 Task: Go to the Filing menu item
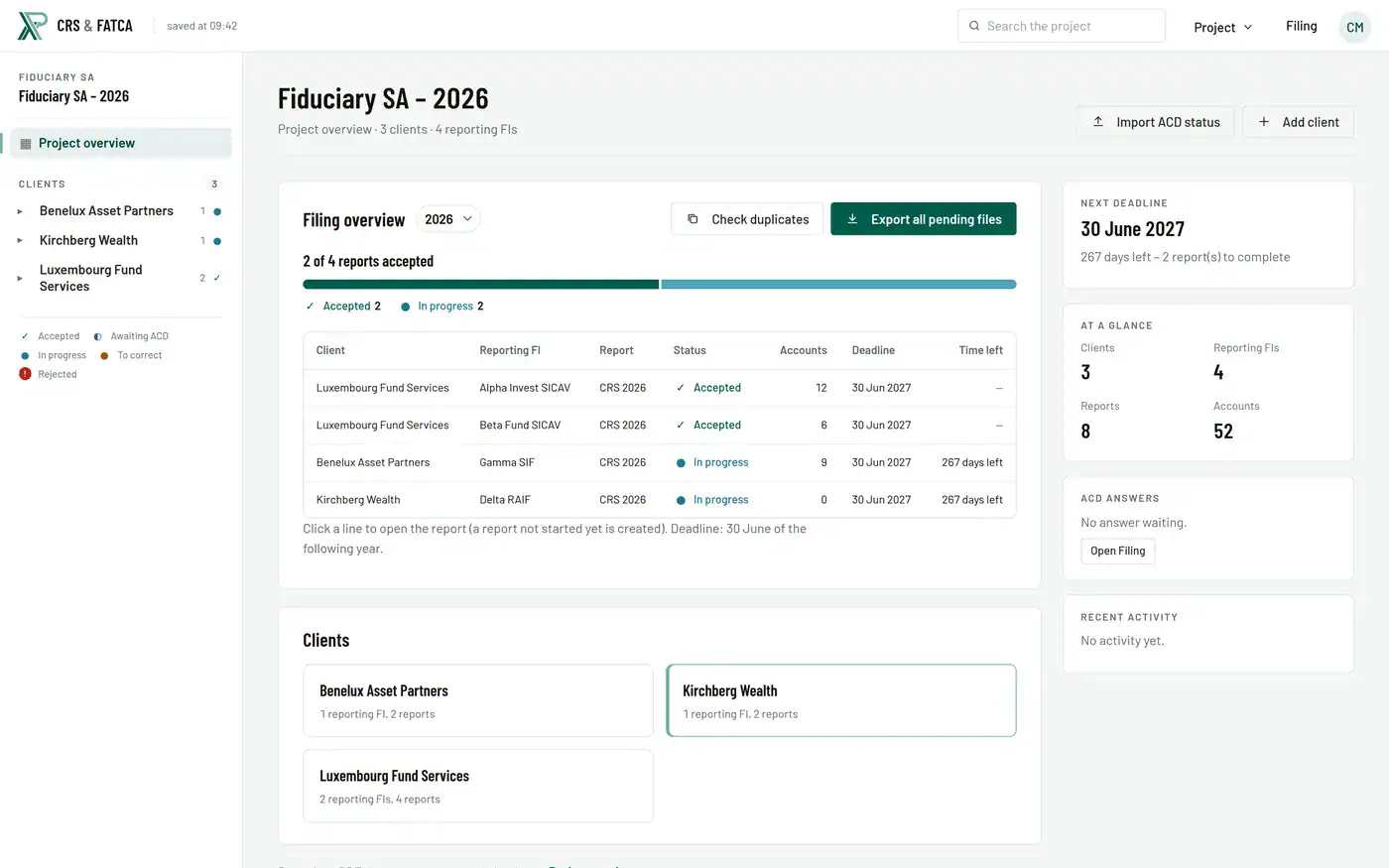(x=1301, y=26)
